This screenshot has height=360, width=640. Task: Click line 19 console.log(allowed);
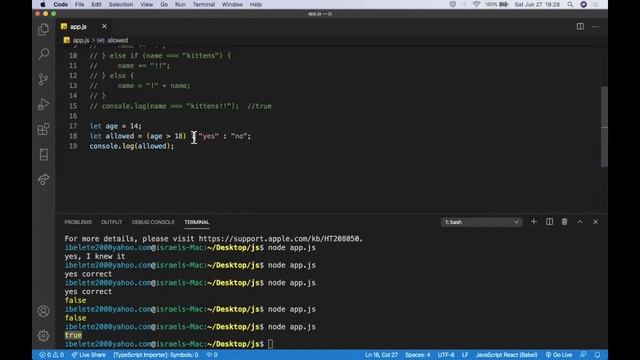[x=131, y=146]
